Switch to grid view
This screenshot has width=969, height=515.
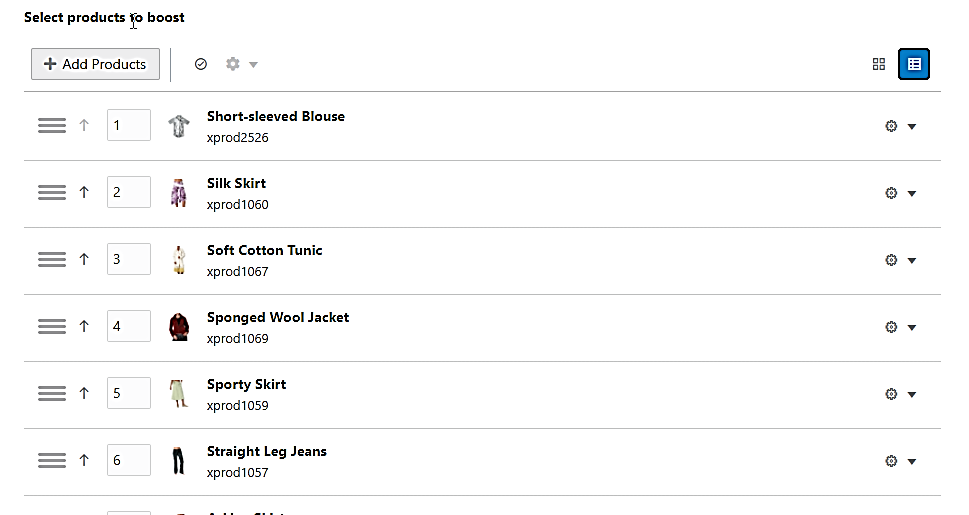point(879,64)
